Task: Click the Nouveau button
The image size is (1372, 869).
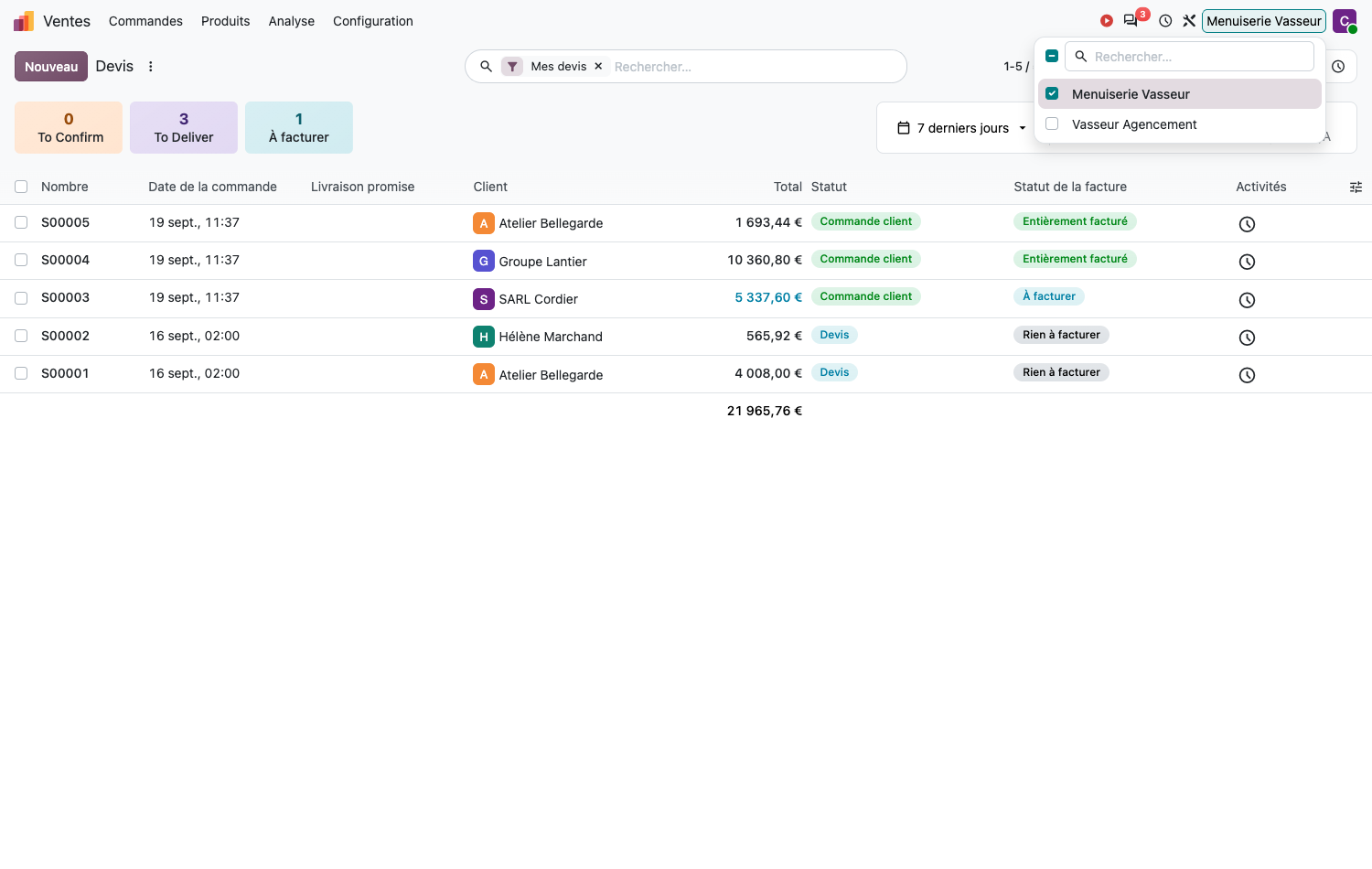Action: [x=51, y=67]
